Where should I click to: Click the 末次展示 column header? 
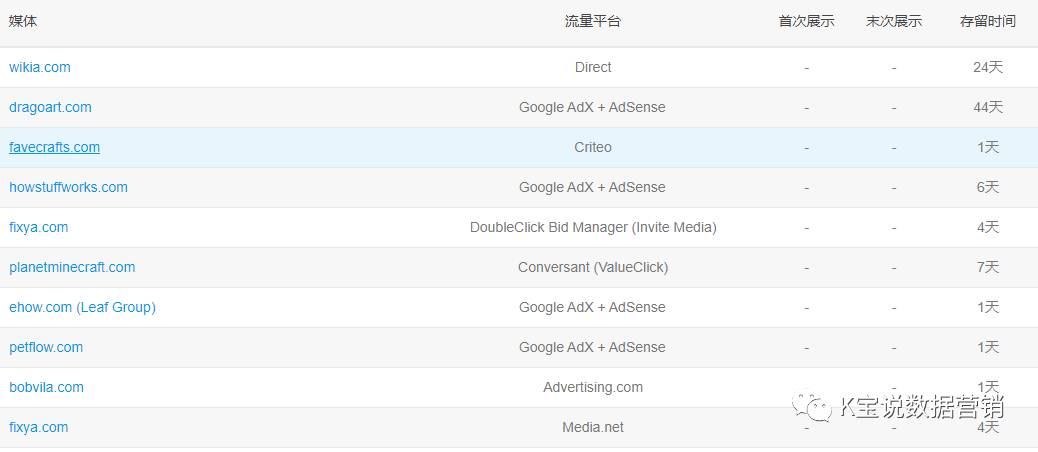point(894,21)
